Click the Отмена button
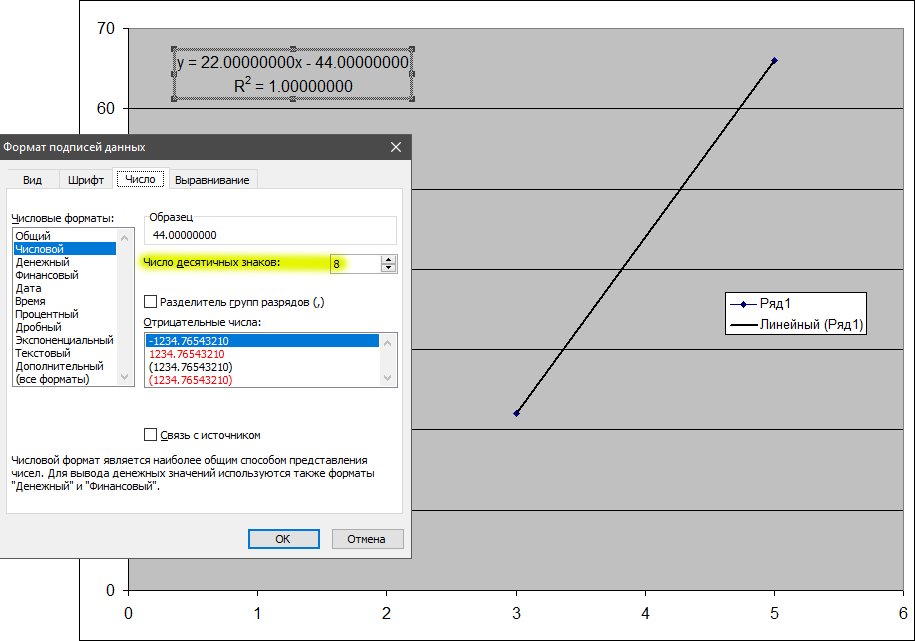 coord(366,539)
